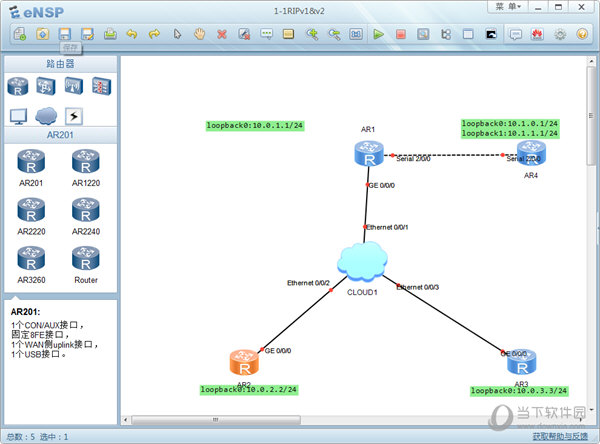
Task: Stop devices with the red stop icon
Action: click(401, 34)
